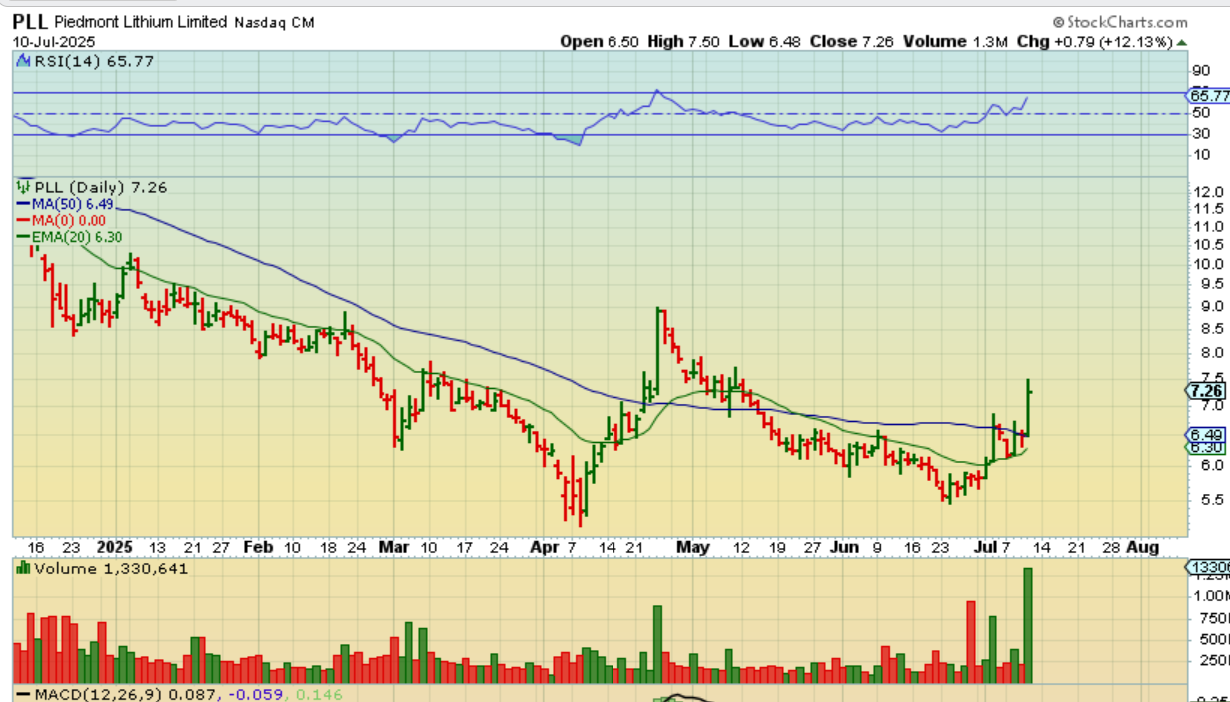Click the 12.0 price axis label

[x=1208, y=191]
